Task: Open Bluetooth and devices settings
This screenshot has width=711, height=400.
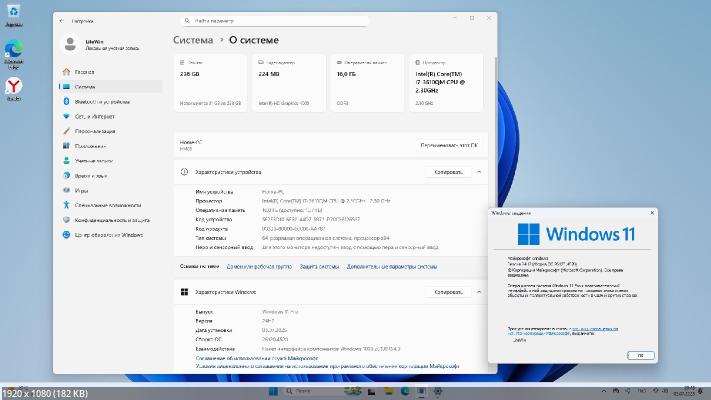Action: 111,102
